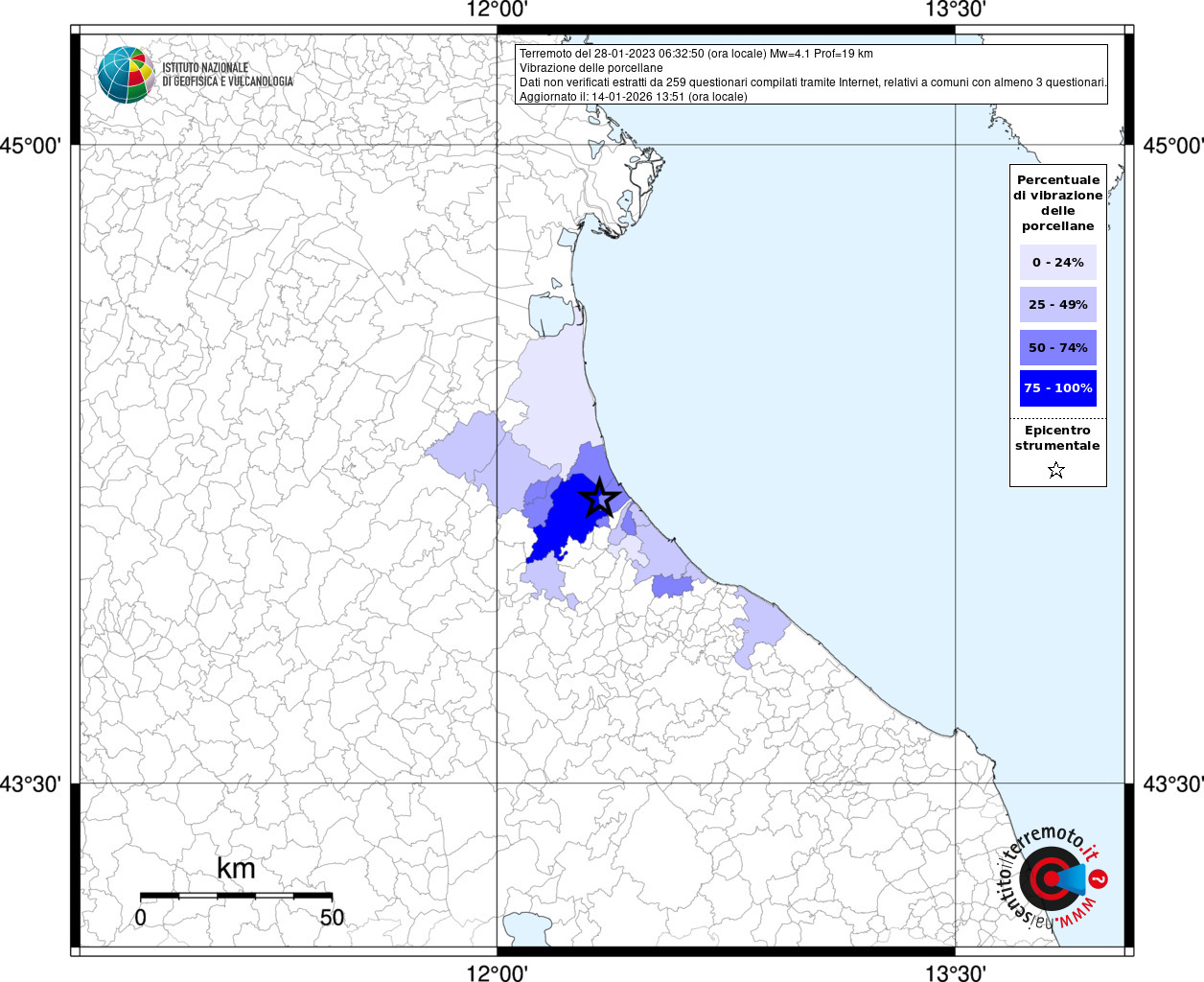Select the 0 - 24% legend swatch
Image resolution: width=1204 pixels, height=982 pixels.
1058,262
